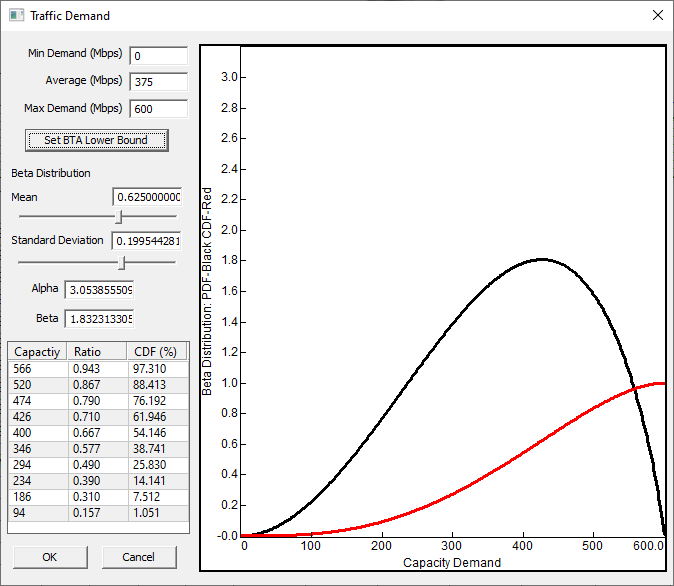Click the Mean value field

click(x=147, y=197)
